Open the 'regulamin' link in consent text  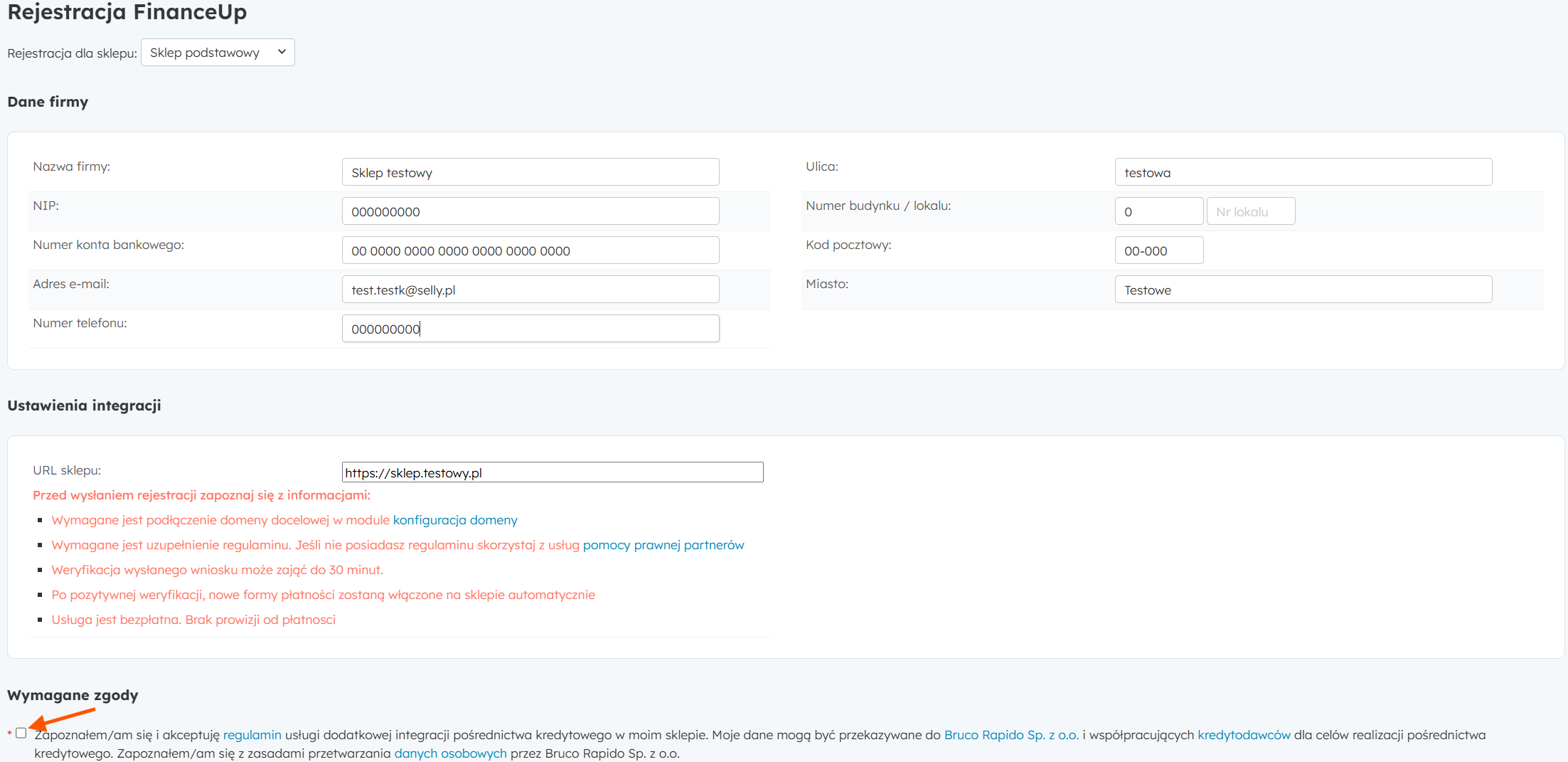pos(252,735)
